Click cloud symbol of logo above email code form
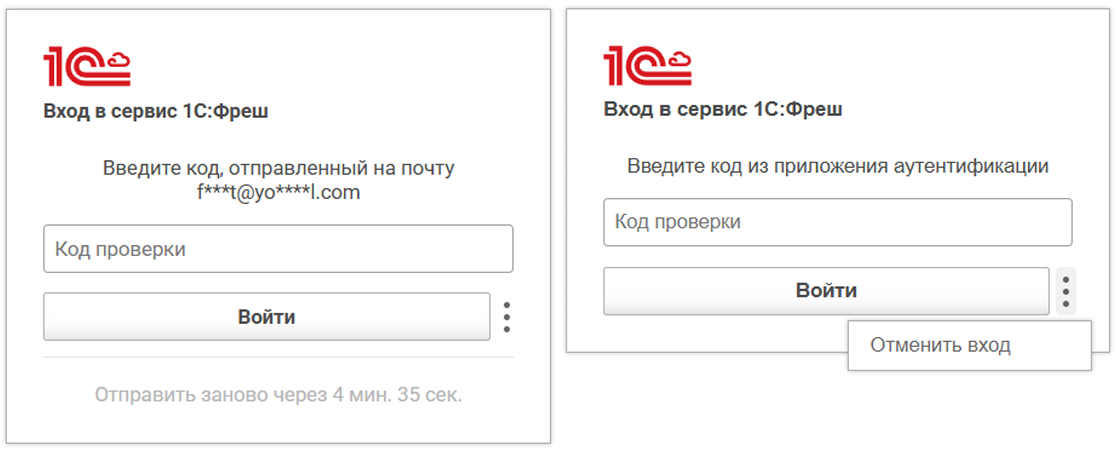 click(118, 62)
